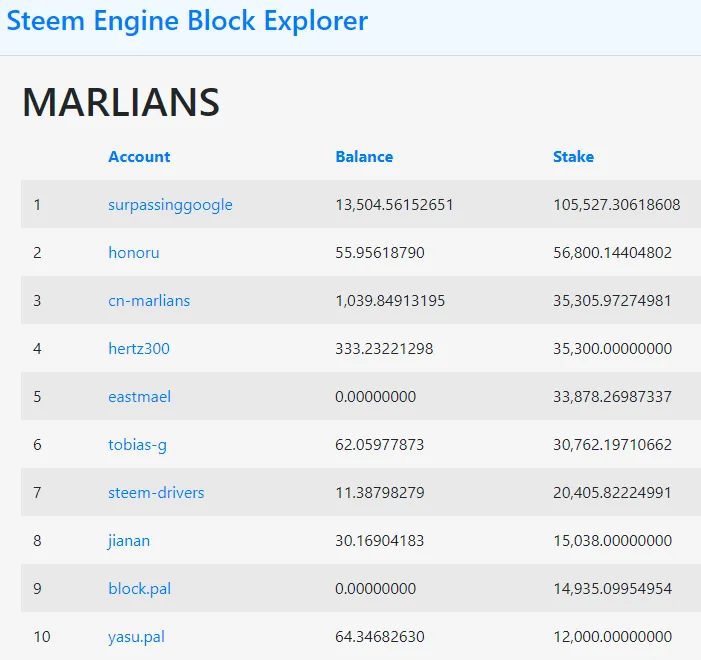Select rank number 9 in block.pal row
The image size is (701, 660).
click(37, 589)
